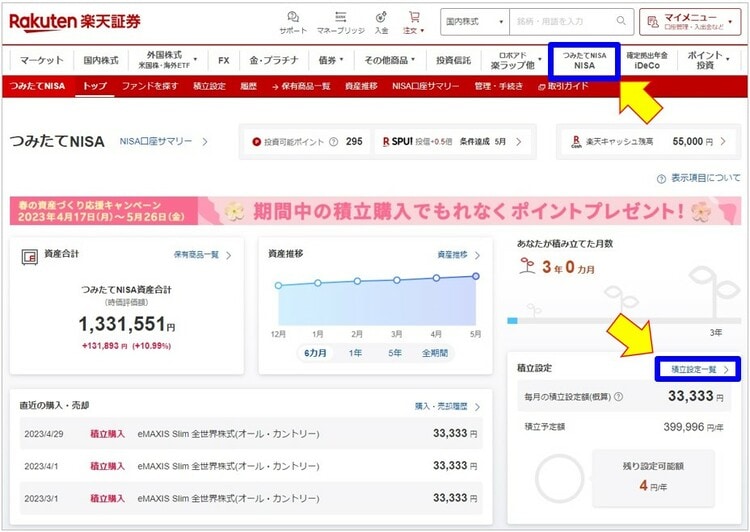Viewport: 750px width, 532px height.
Task: Open the order cart (注文) icon
Action: tap(414, 22)
